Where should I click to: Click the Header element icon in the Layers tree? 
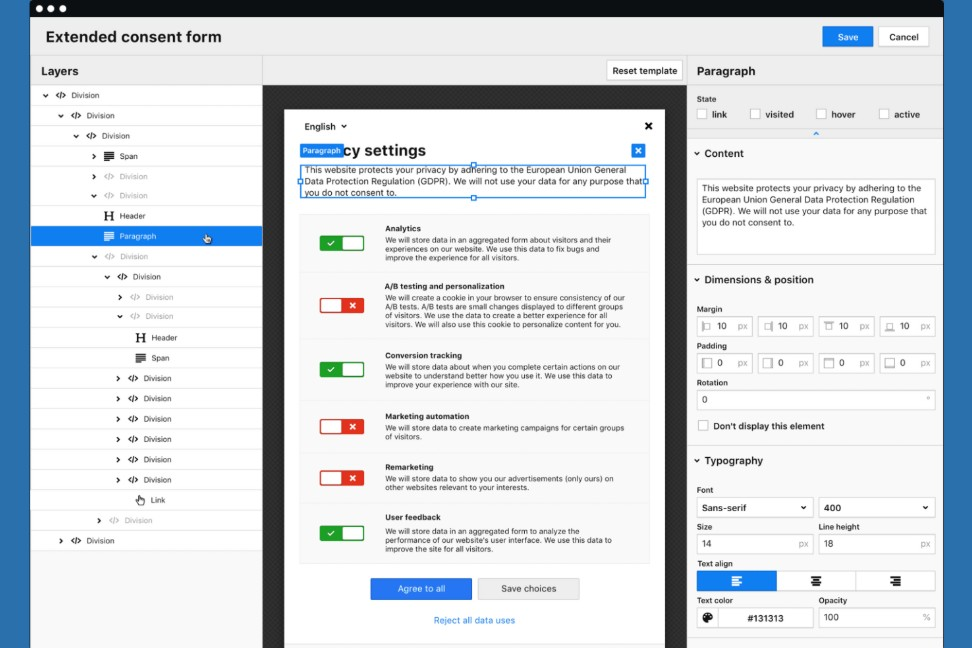click(x=110, y=216)
